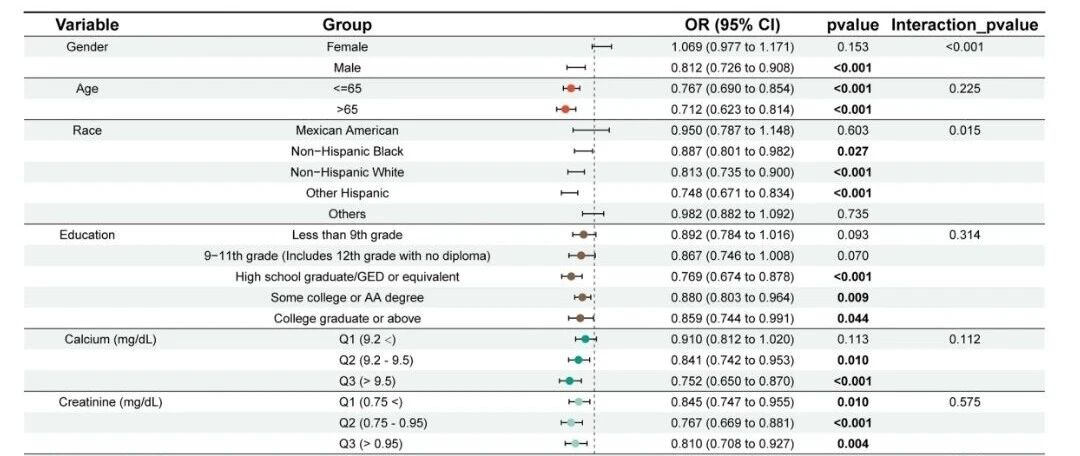Click the teal marker for Calcium Q1
This screenshot has height=456, width=1080.
coord(585,339)
